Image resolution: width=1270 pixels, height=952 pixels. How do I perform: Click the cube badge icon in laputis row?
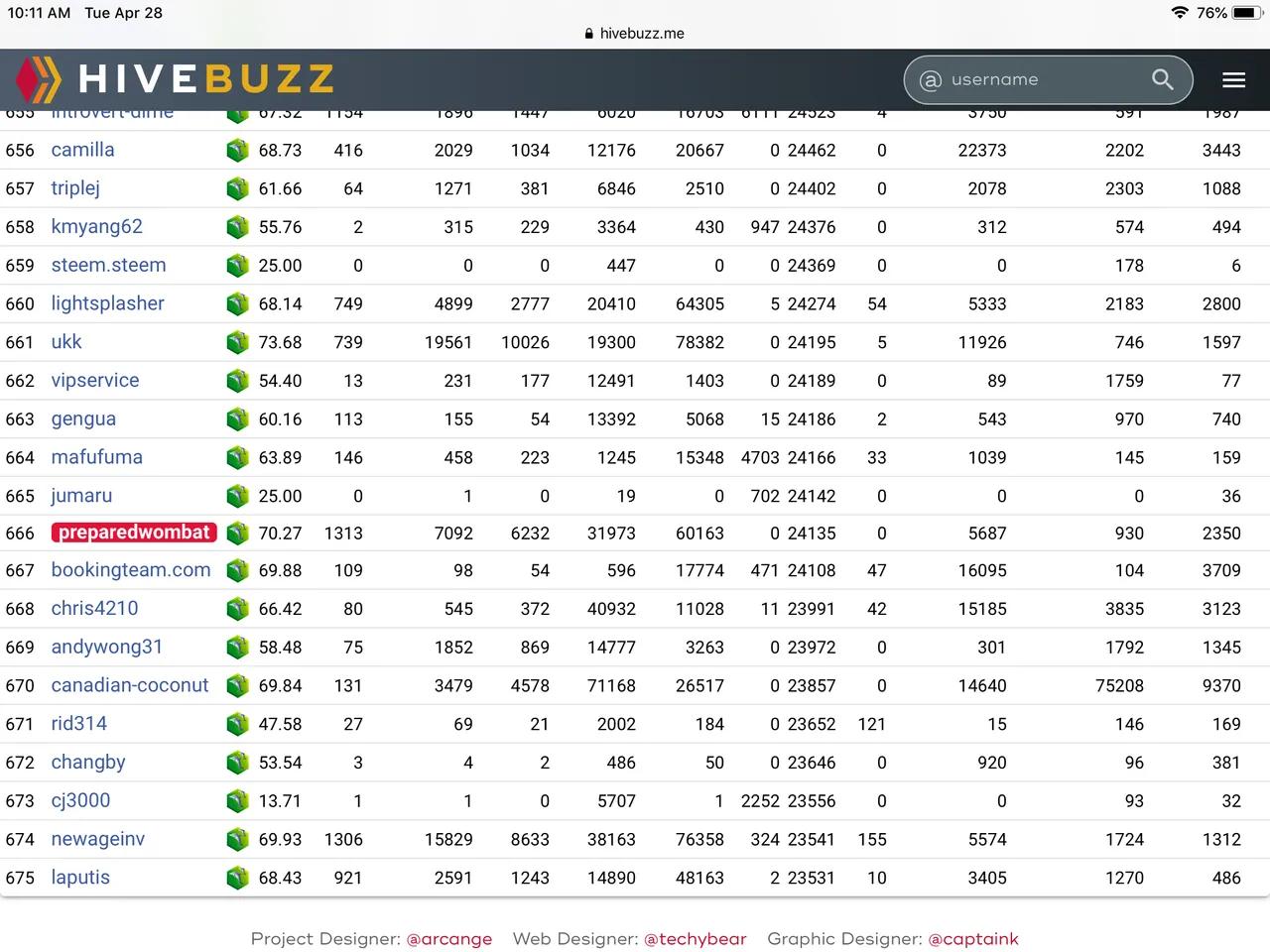(238, 879)
